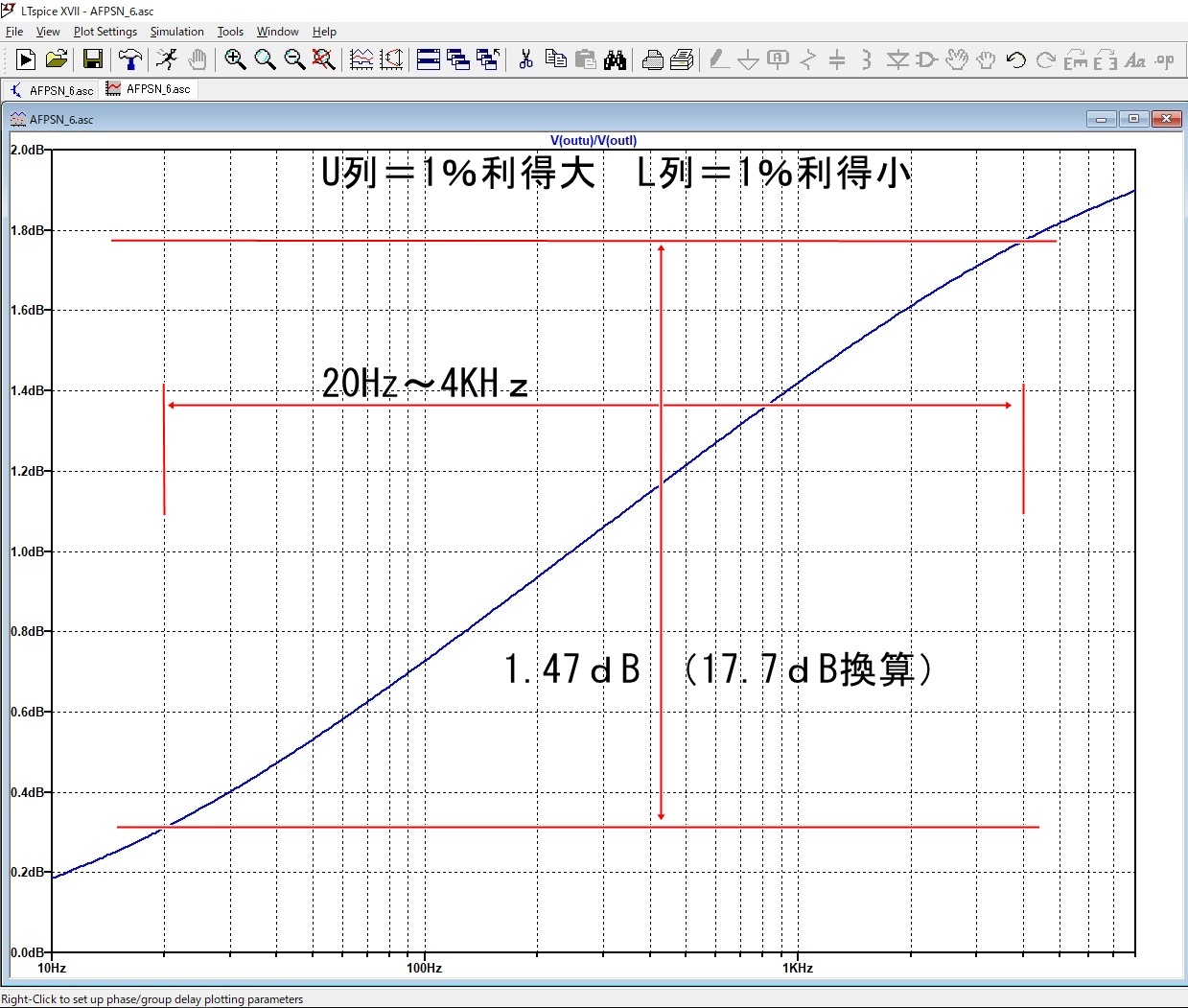This screenshot has height=1008, width=1188.
Task: Switch to the AFPSN_6.asc schematic tab
Action: pyautogui.click(x=53, y=90)
